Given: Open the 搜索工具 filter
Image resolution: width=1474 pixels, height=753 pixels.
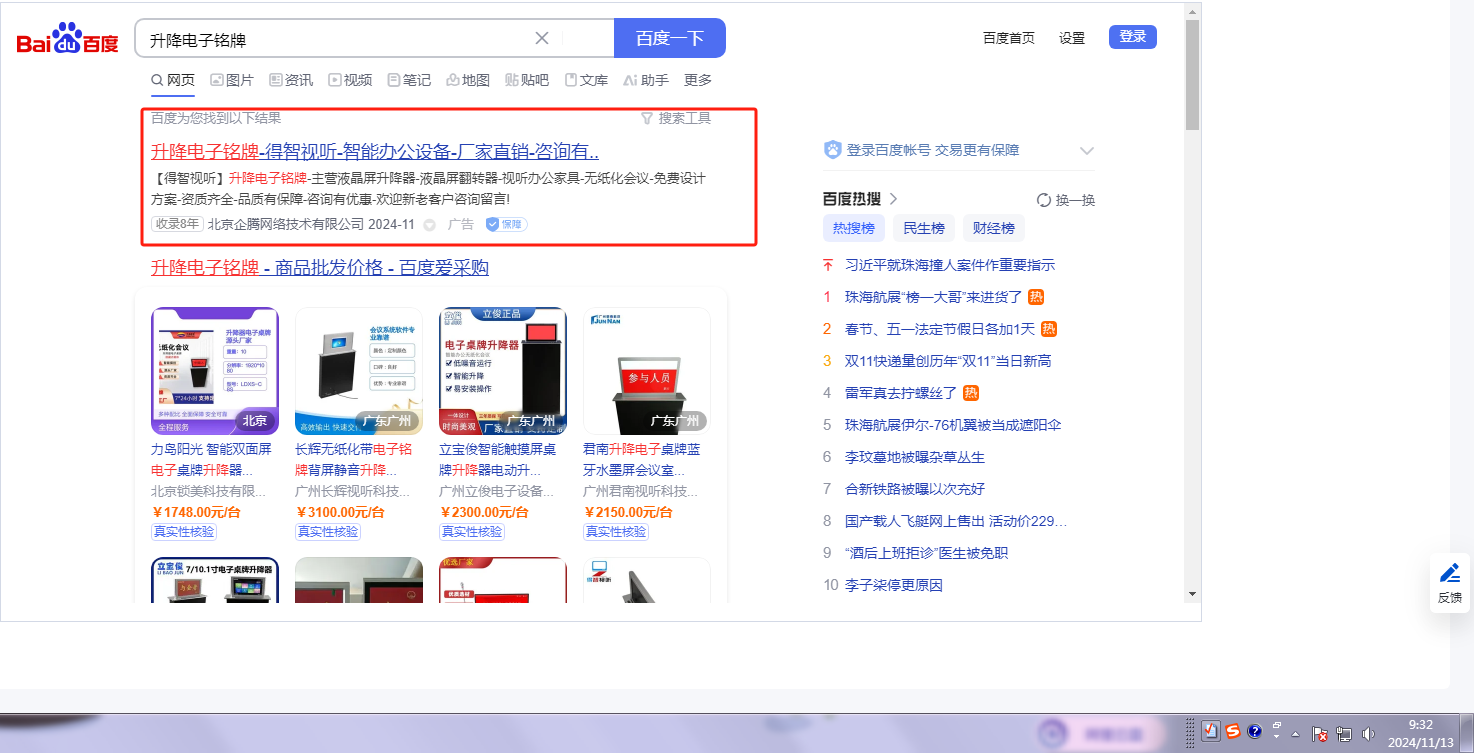Looking at the screenshot, I should [676, 118].
